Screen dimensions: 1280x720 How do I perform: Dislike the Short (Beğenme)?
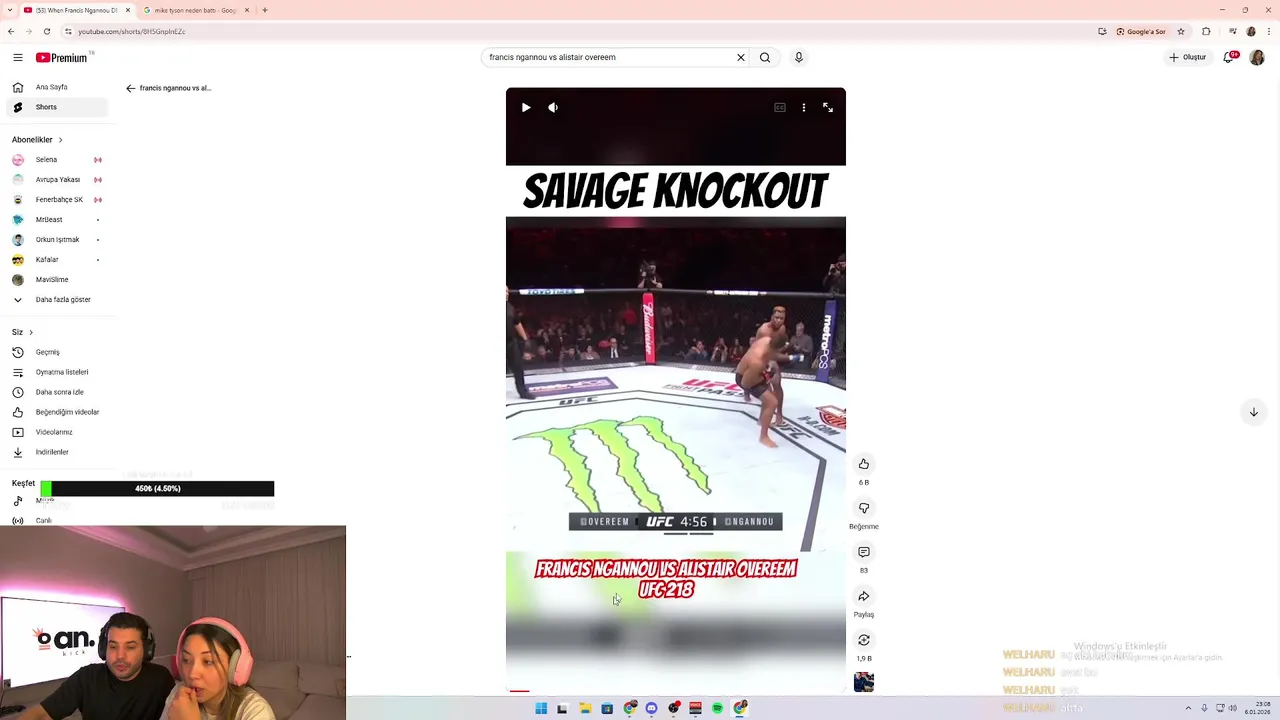click(864, 508)
